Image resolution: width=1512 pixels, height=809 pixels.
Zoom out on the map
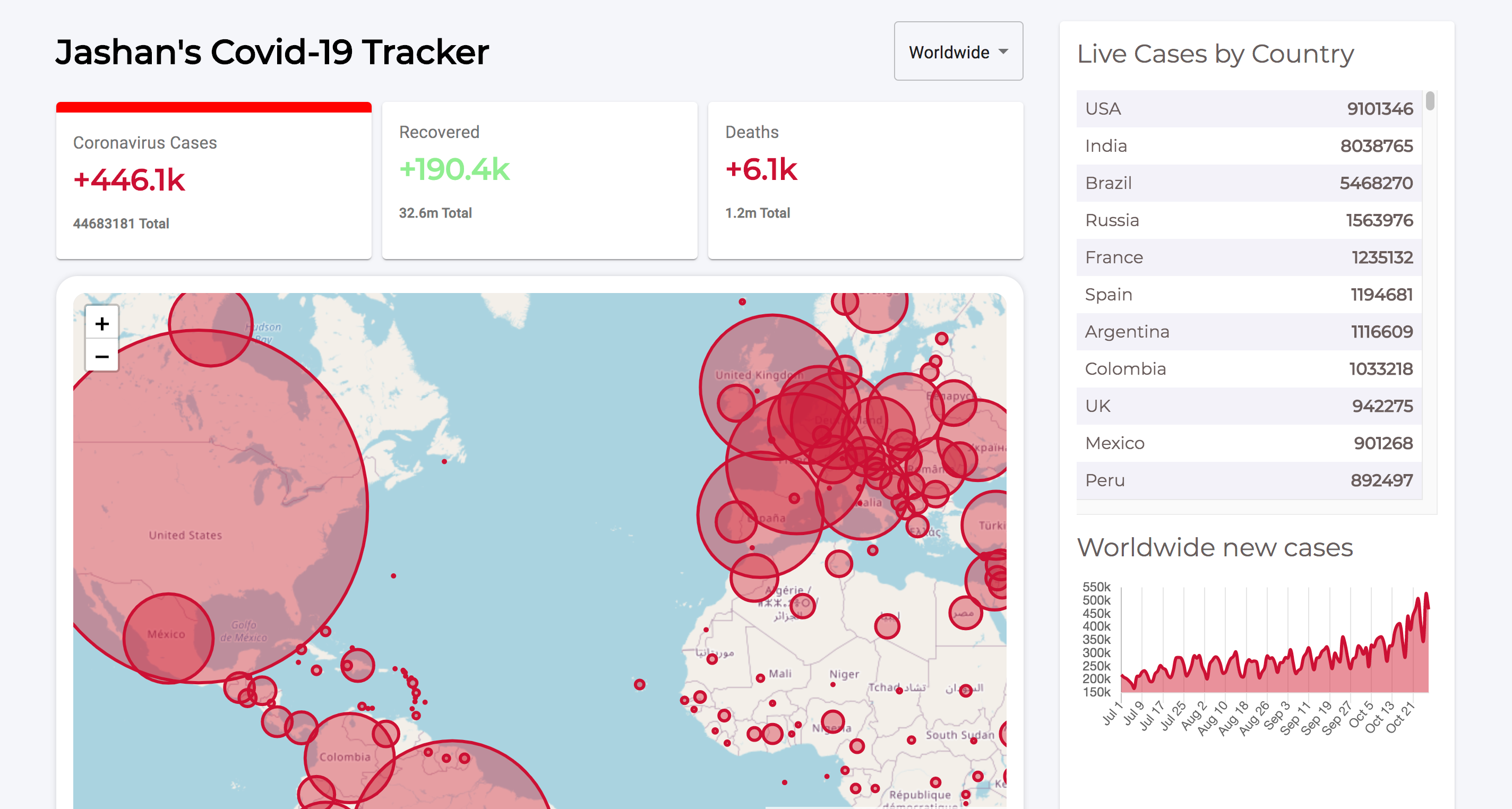[x=102, y=356]
